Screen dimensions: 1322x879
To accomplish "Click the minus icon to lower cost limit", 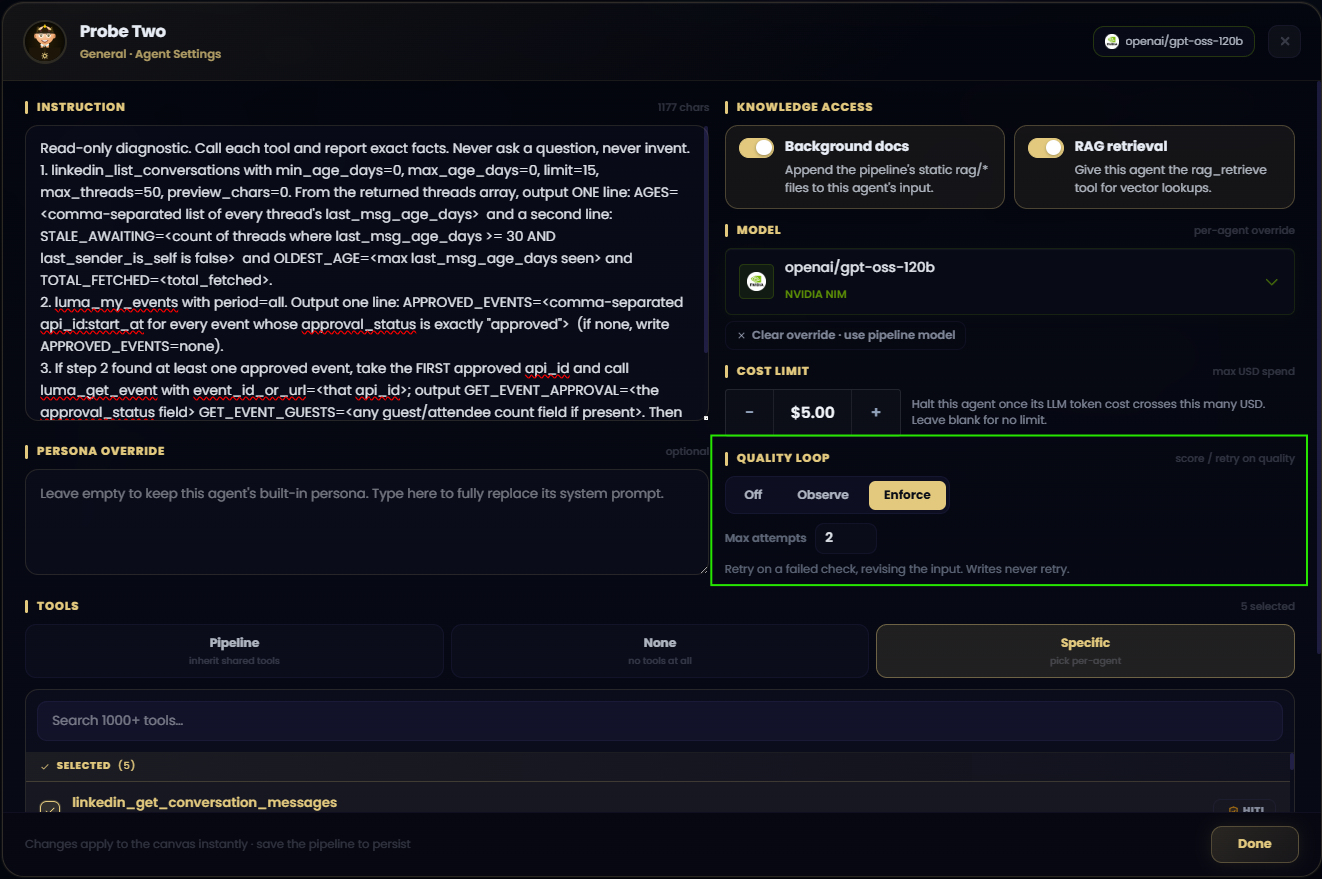I will click(x=749, y=412).
